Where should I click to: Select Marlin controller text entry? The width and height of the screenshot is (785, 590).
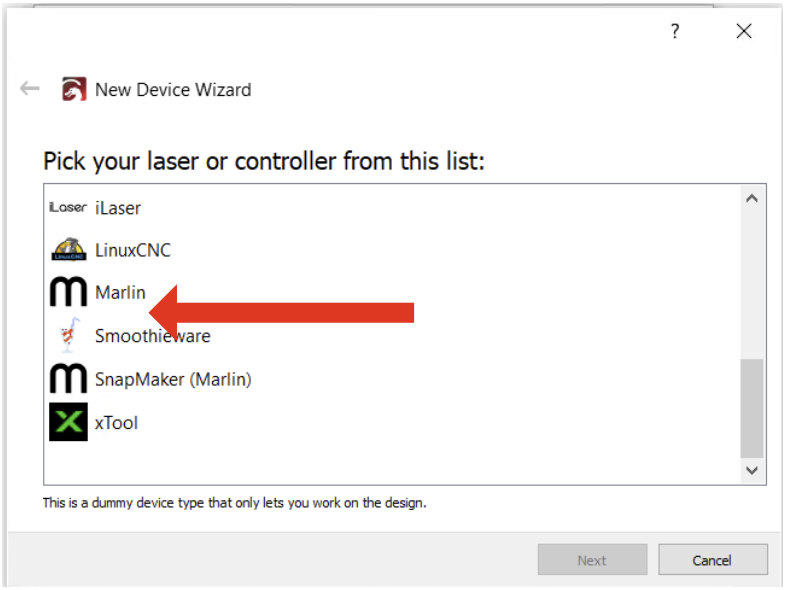(121, 292)
